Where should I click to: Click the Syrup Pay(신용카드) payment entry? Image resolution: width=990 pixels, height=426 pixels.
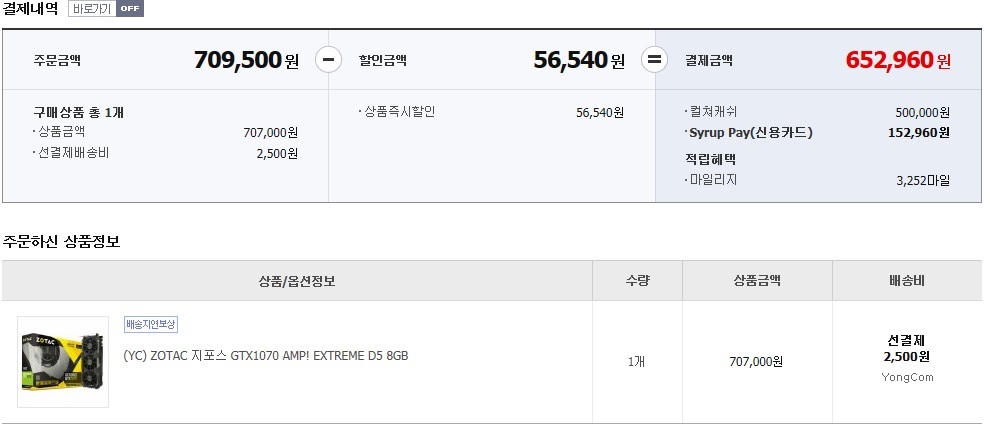tap(750, 132)
